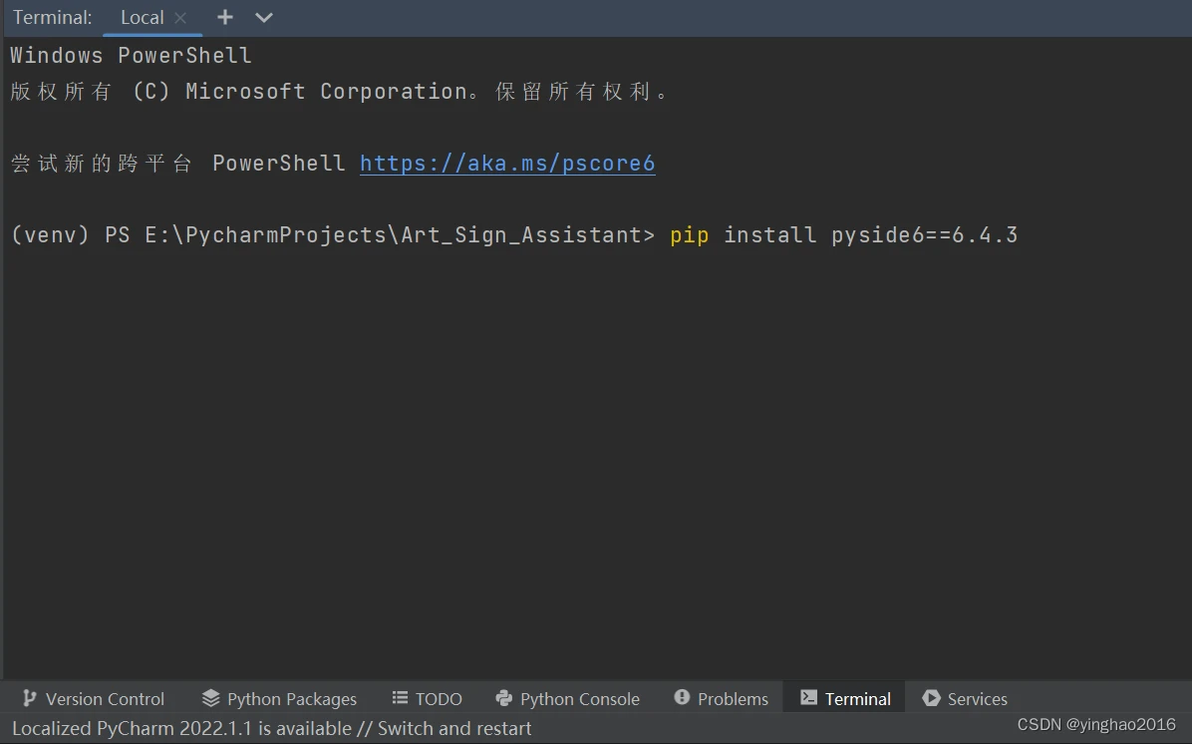Click the yellow 'pip' command word
The width and height of the screenshot is (1192, 744).
pos(689,235)
